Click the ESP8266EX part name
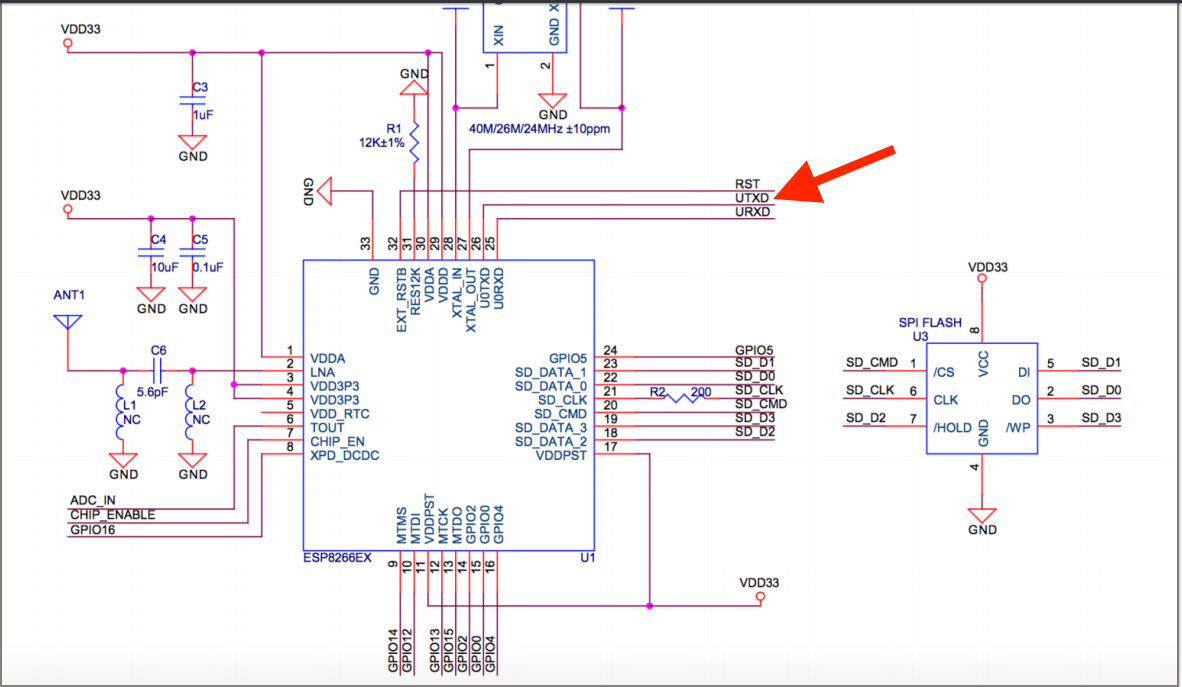 [337, 558]
